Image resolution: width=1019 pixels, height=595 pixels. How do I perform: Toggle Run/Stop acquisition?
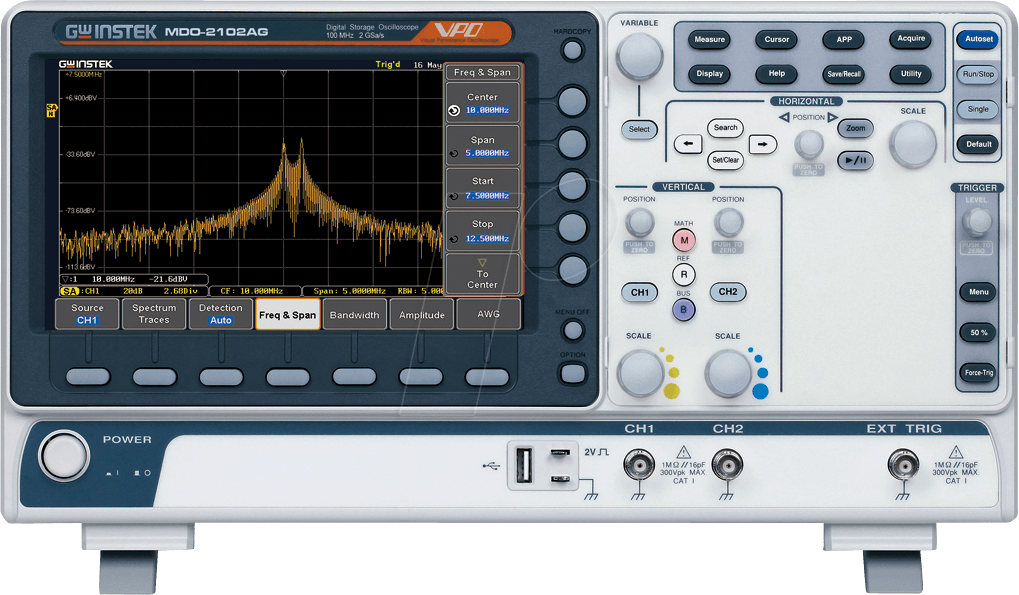(x=977, y=74)
